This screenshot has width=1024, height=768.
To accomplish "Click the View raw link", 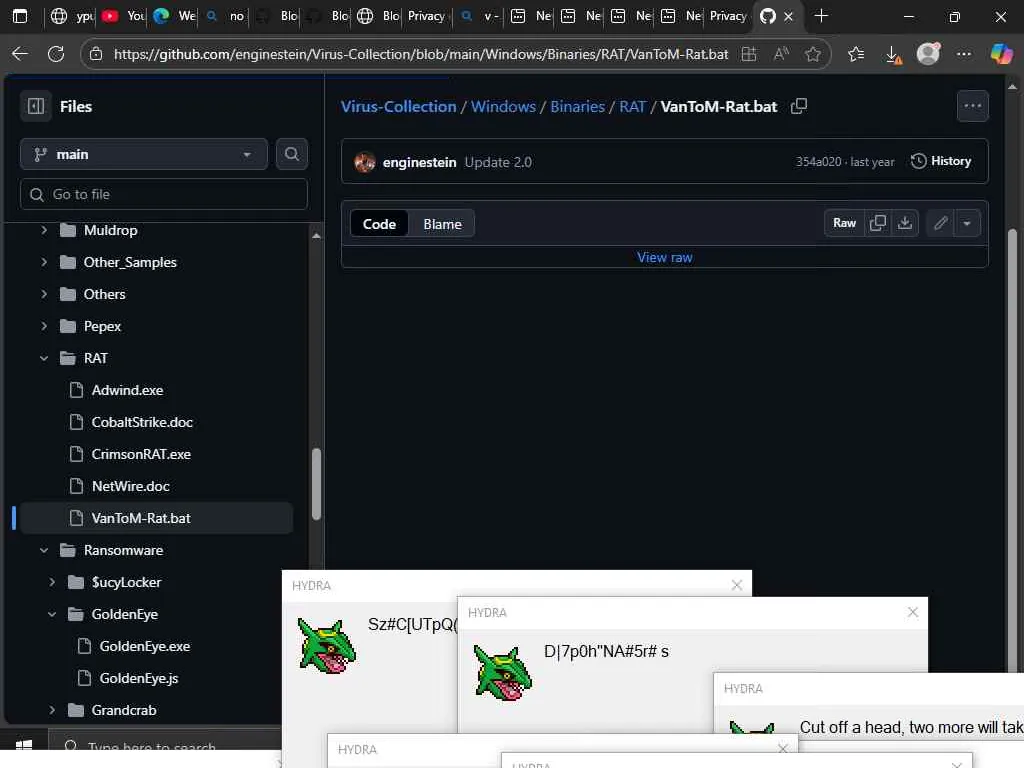I will point(665,257).
